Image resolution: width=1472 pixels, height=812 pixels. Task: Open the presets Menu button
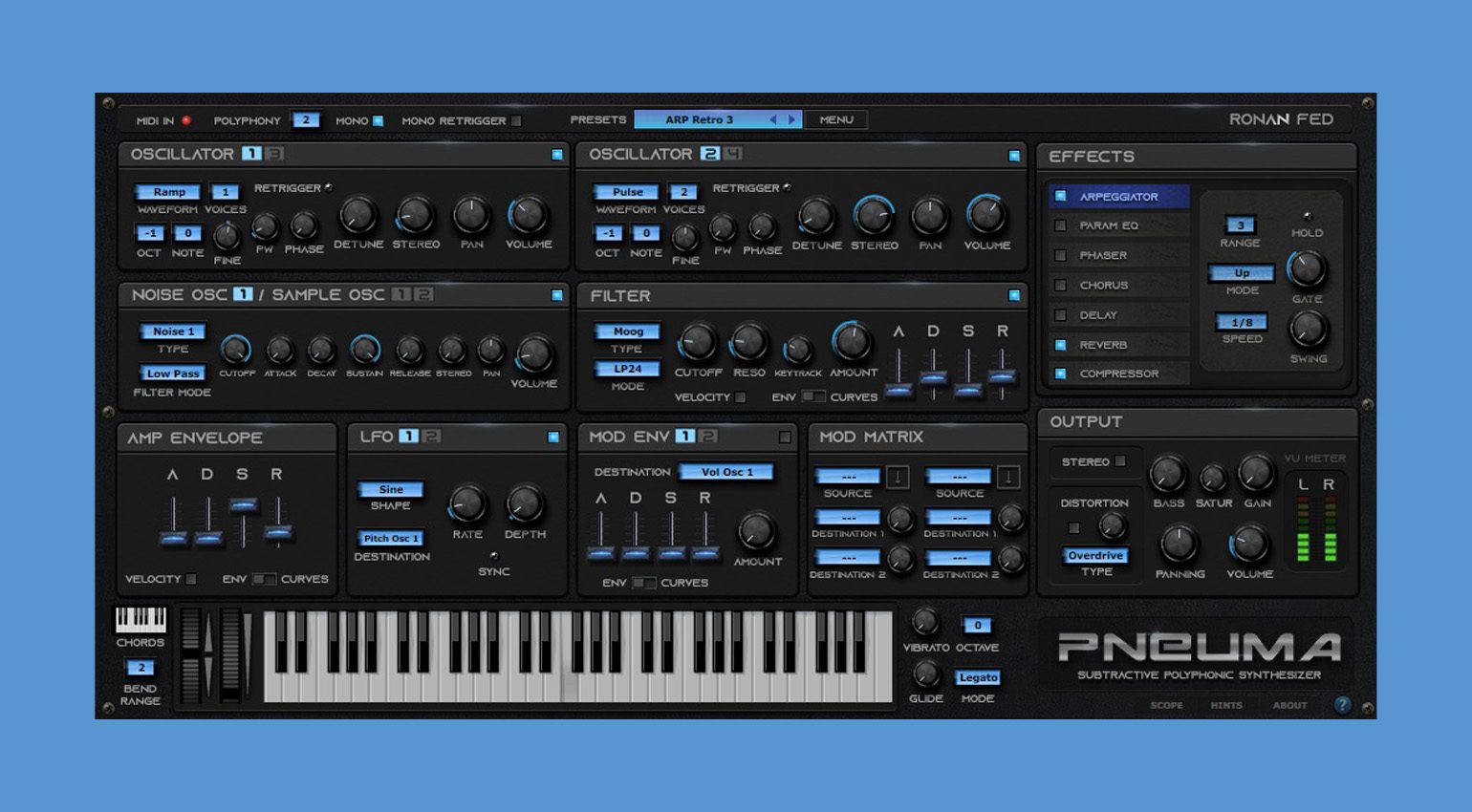click(x=836, y=119)
